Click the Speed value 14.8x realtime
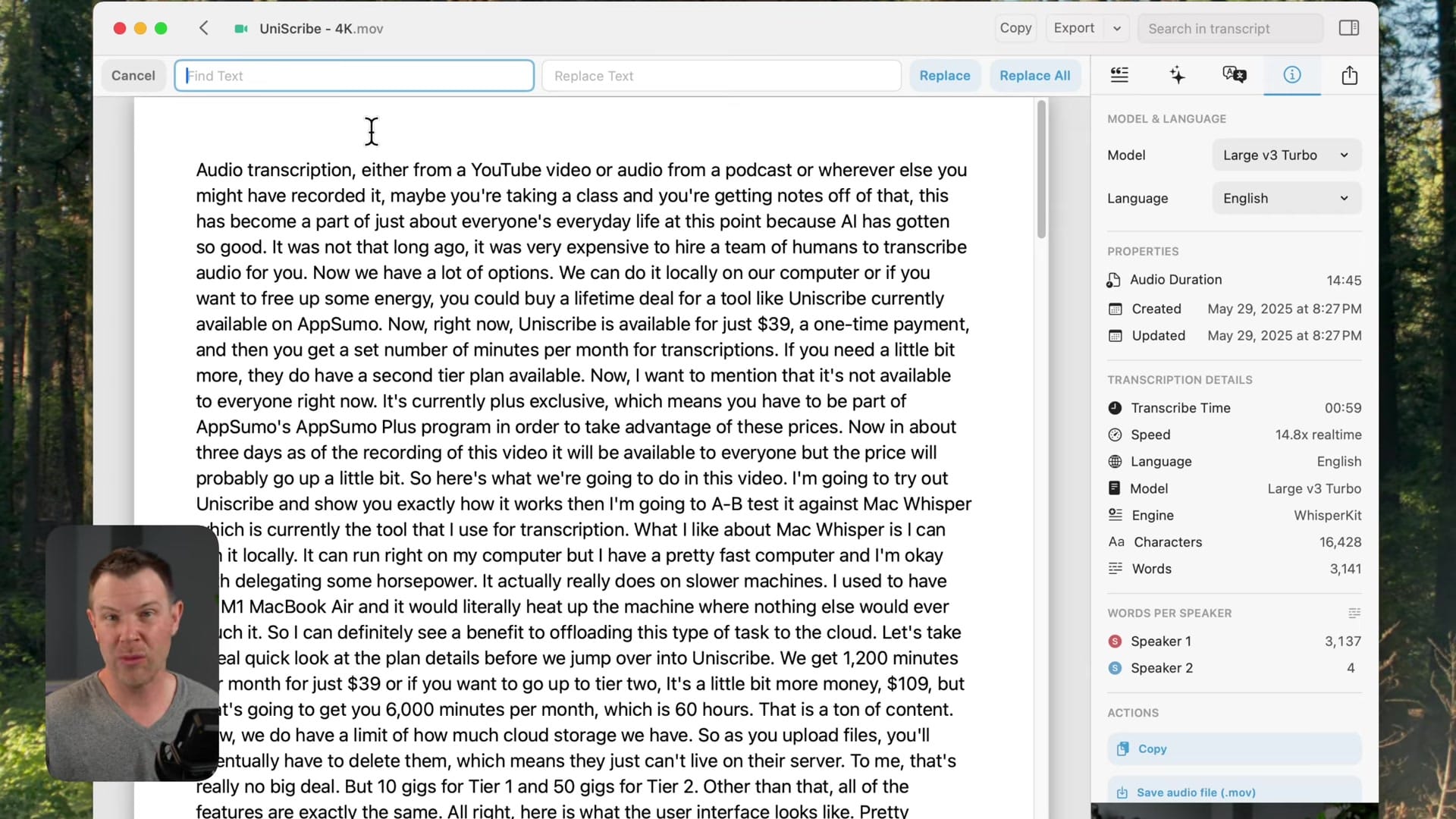The image size is (1456, 819). (1318, 435)
